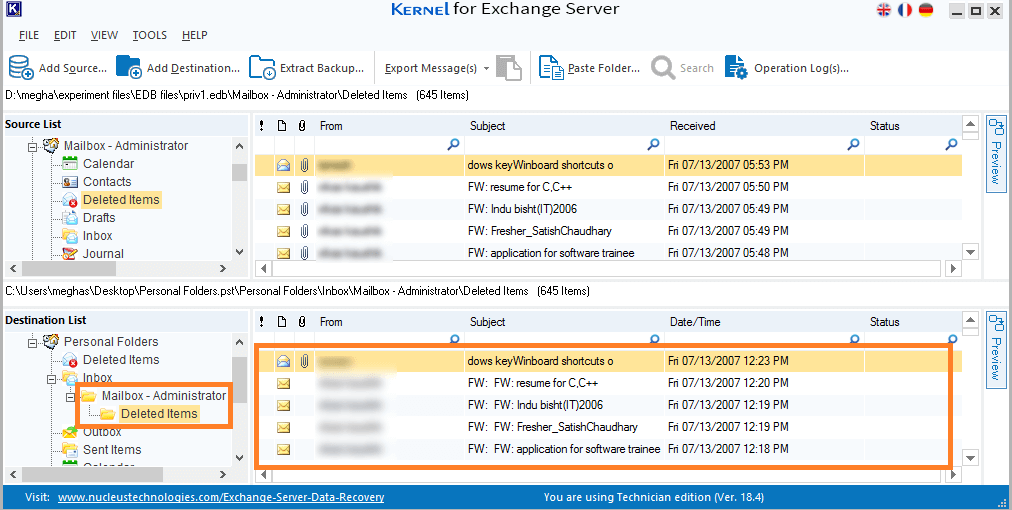Sort source list by Subject column
Screen dimensions: 1012x510
(x=487, y=126)
